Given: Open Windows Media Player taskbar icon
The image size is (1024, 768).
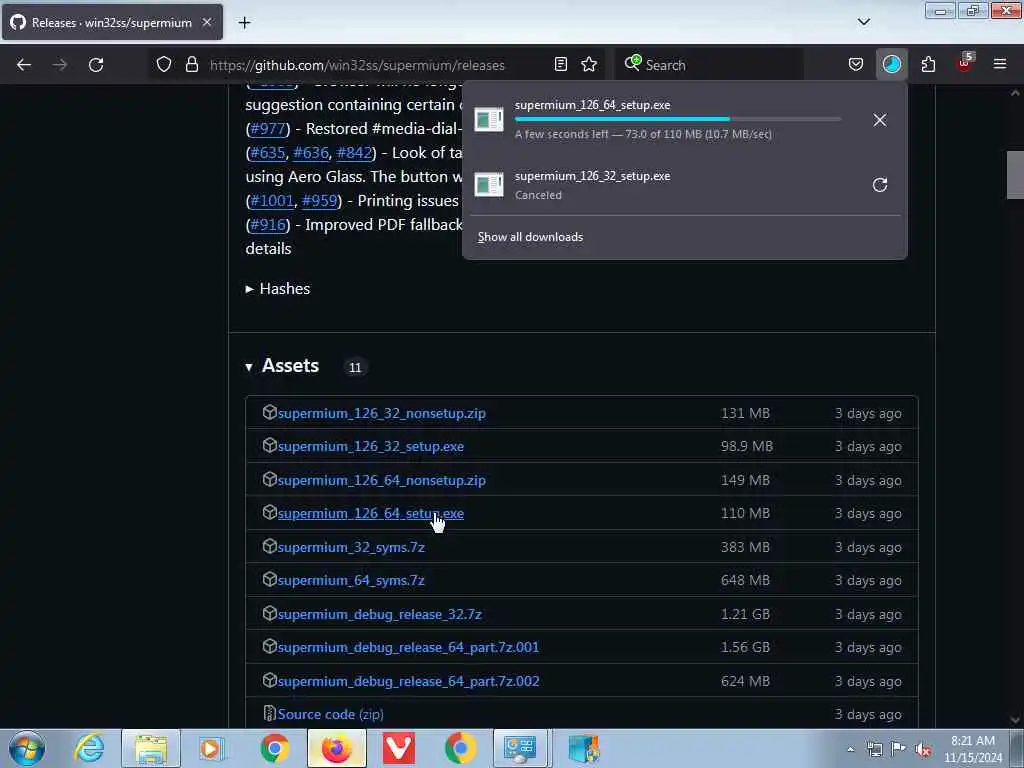Looking at the screenshot, I should coord(211,748).
